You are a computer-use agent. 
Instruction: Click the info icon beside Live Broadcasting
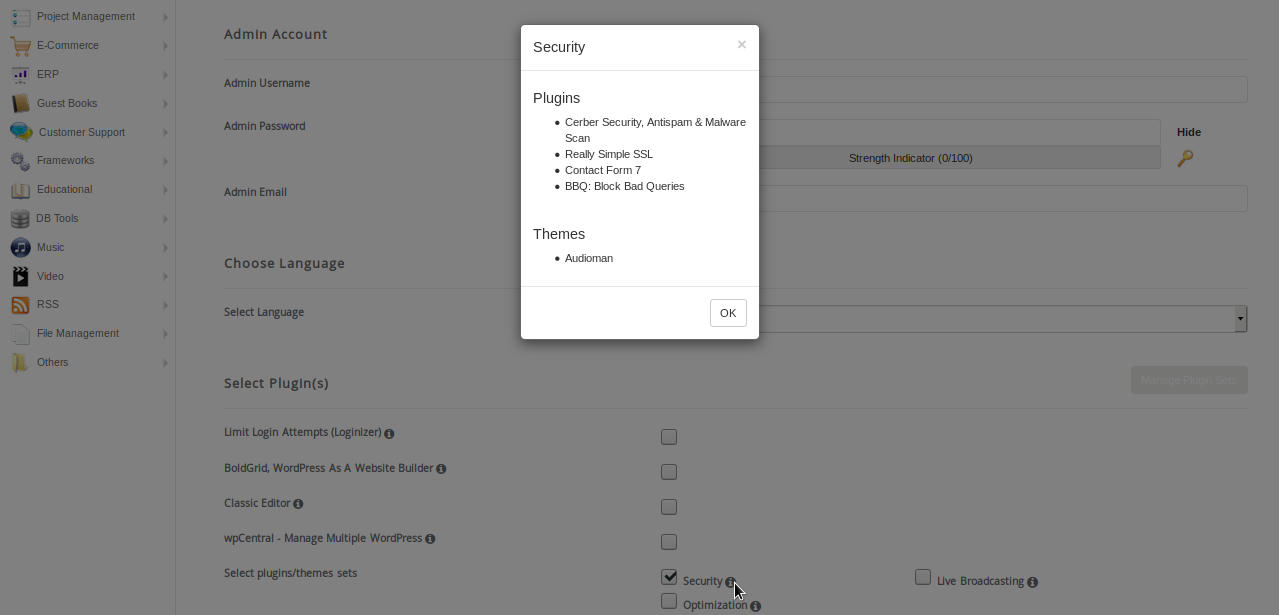[1032, 581]
